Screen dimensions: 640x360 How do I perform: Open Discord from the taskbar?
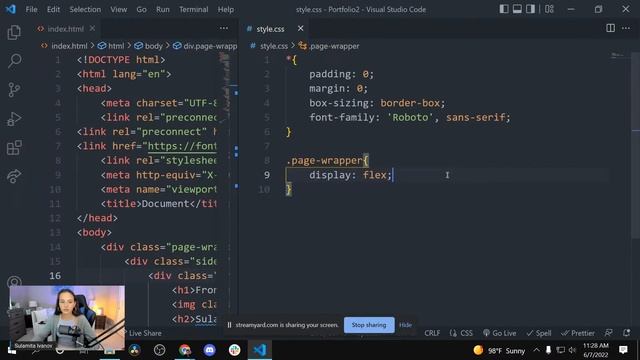click(x=209, y=350)
